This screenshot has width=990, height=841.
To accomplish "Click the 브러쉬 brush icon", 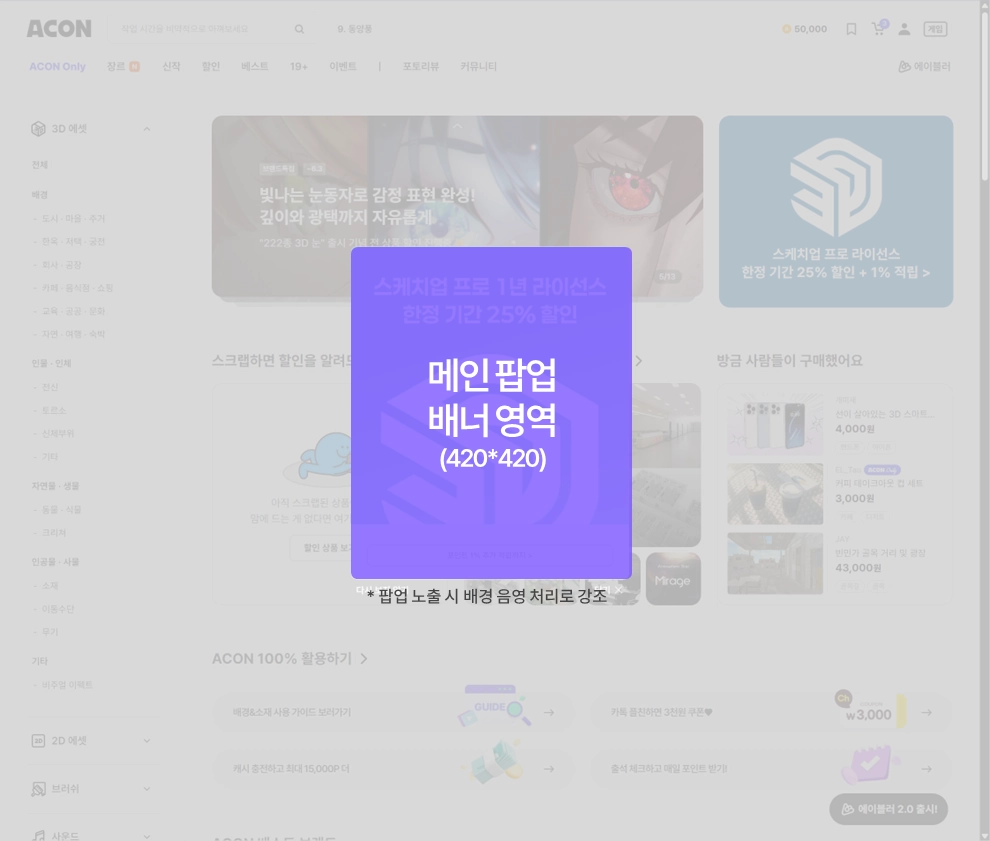I will point(39,789).
